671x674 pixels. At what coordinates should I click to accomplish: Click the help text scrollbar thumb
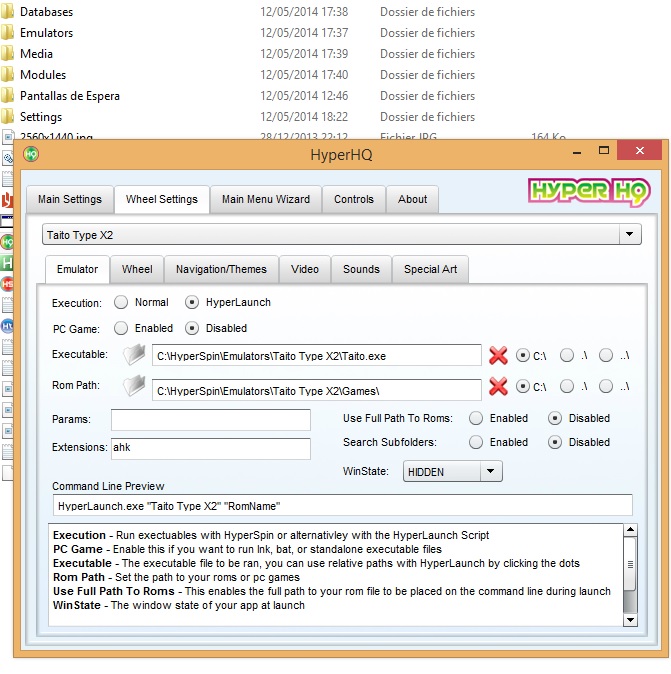click(x=630, y=564)
